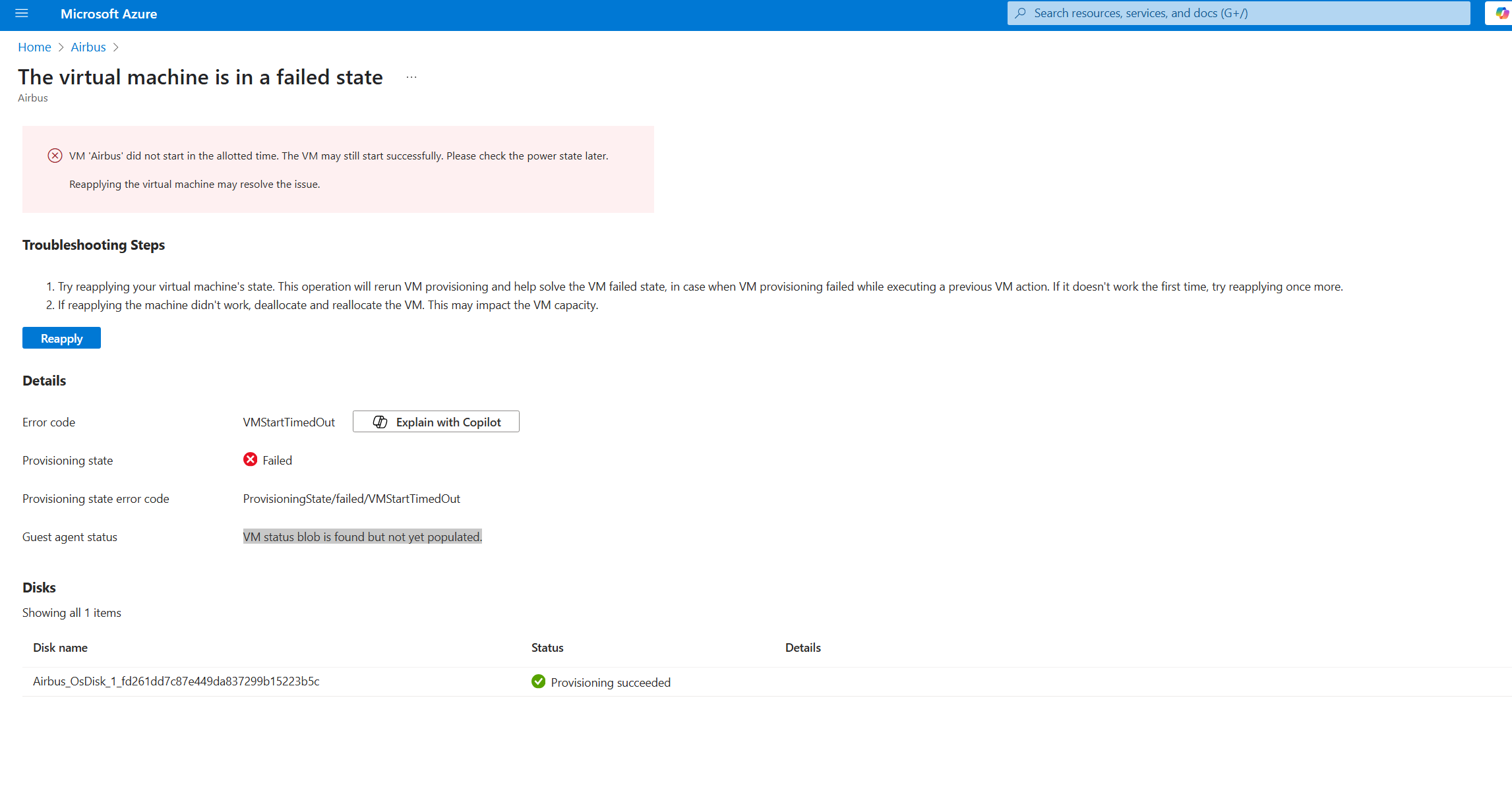Click the Provisioning state label

coord(67,460)
